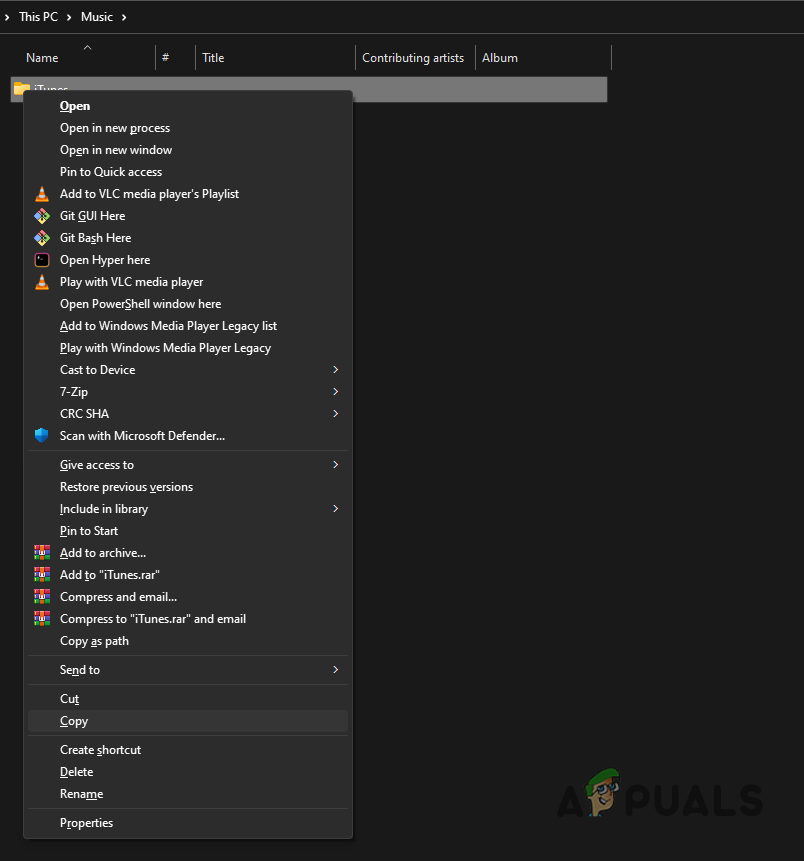This screenshot has height=861, width=804.
Task: Choose the CRC SHA menu entry
Action: [x=188, y=413]
